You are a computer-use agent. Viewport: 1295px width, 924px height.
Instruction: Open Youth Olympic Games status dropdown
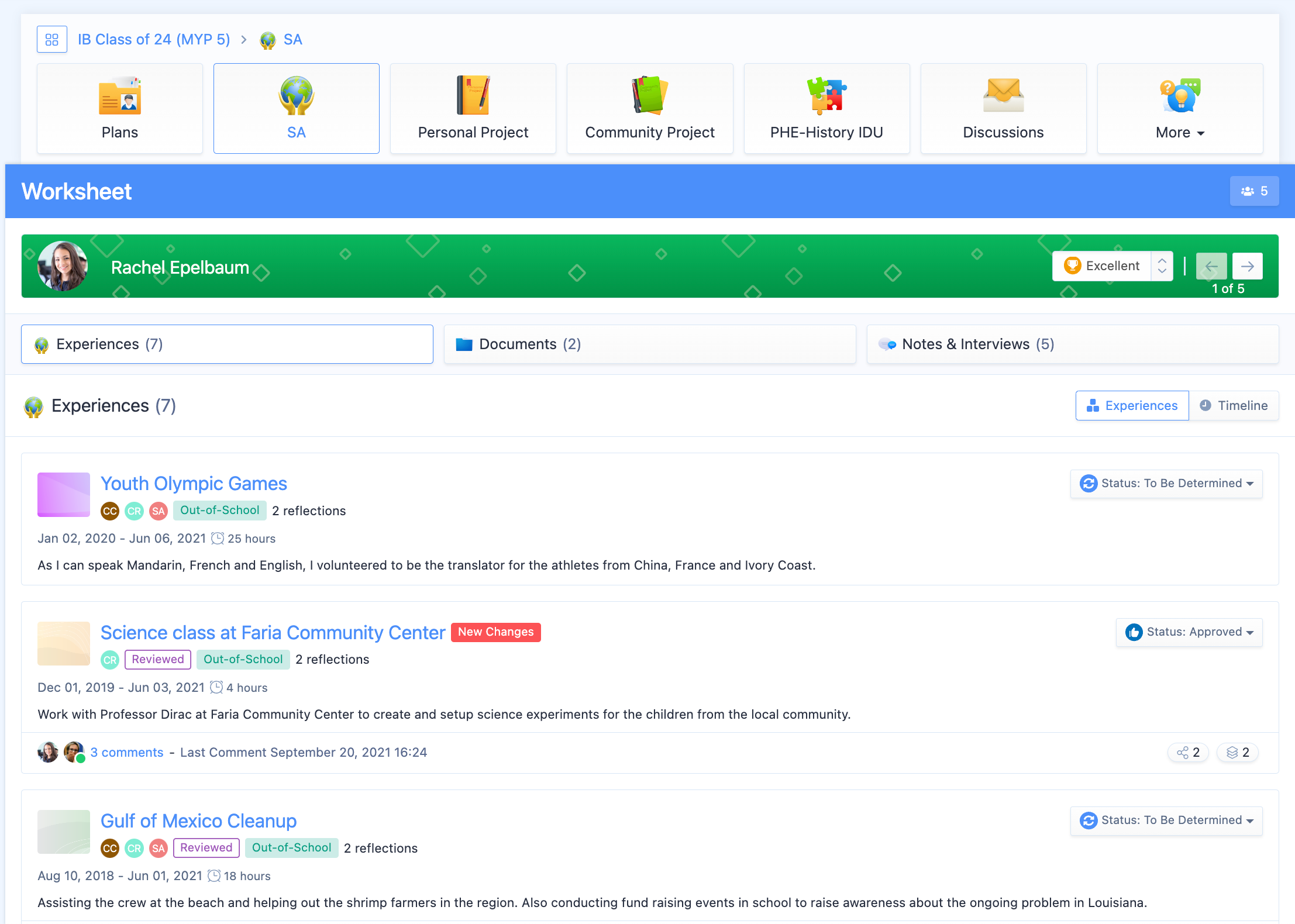click(x=1166, y=484)
